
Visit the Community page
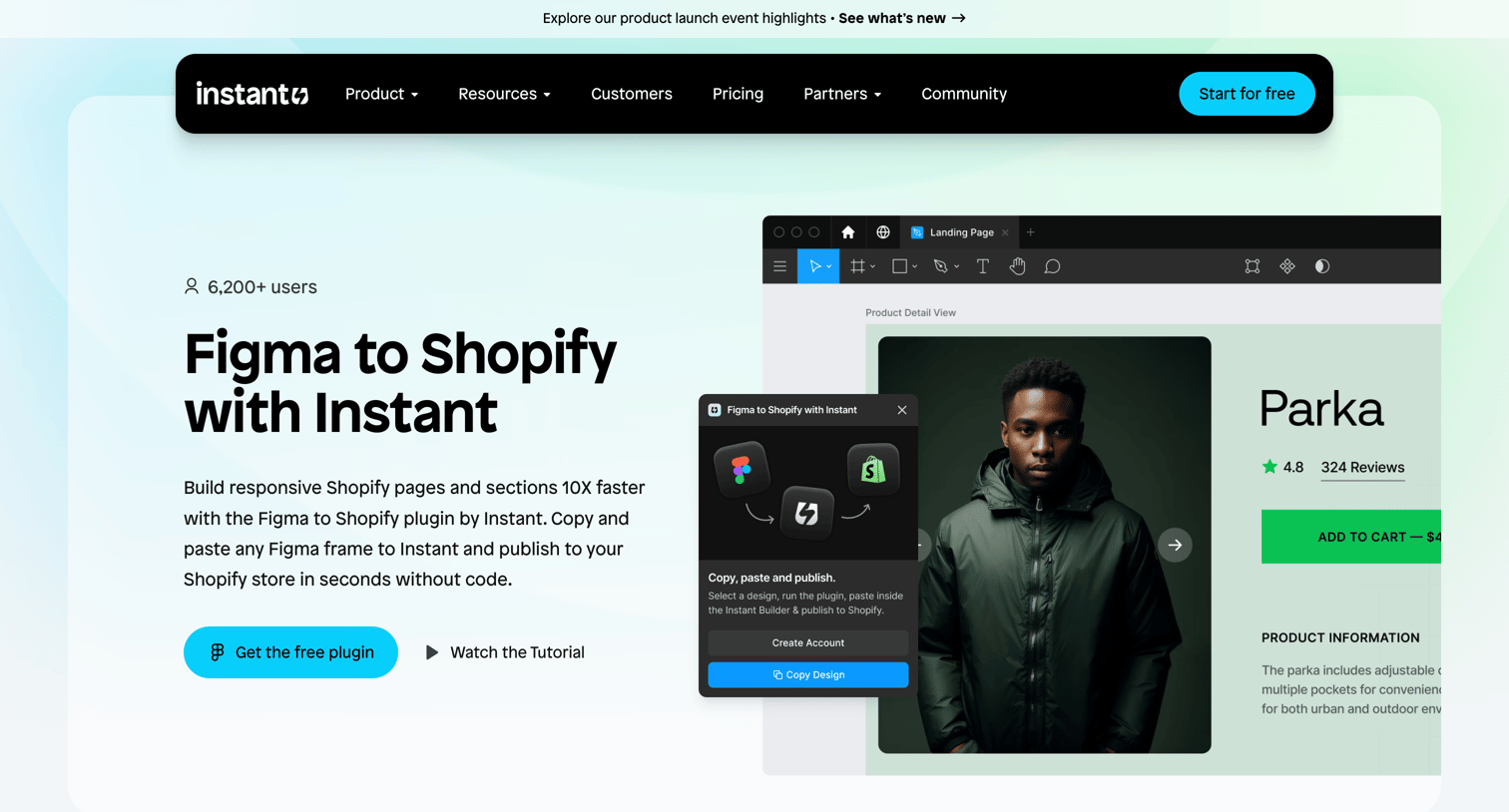[x=964, y=94]
